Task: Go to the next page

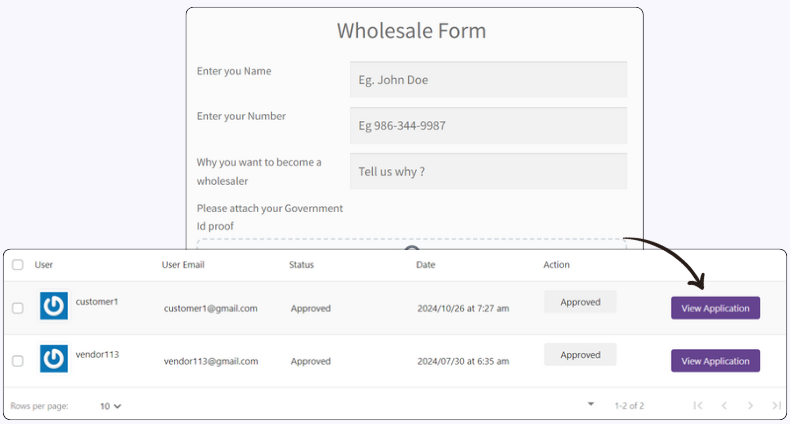Action: (750, 405)
